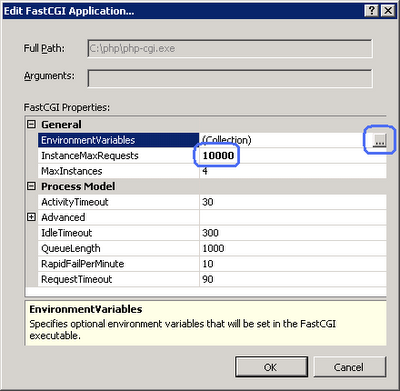Edit the ActivityTimeout value 30

(293, 202)
